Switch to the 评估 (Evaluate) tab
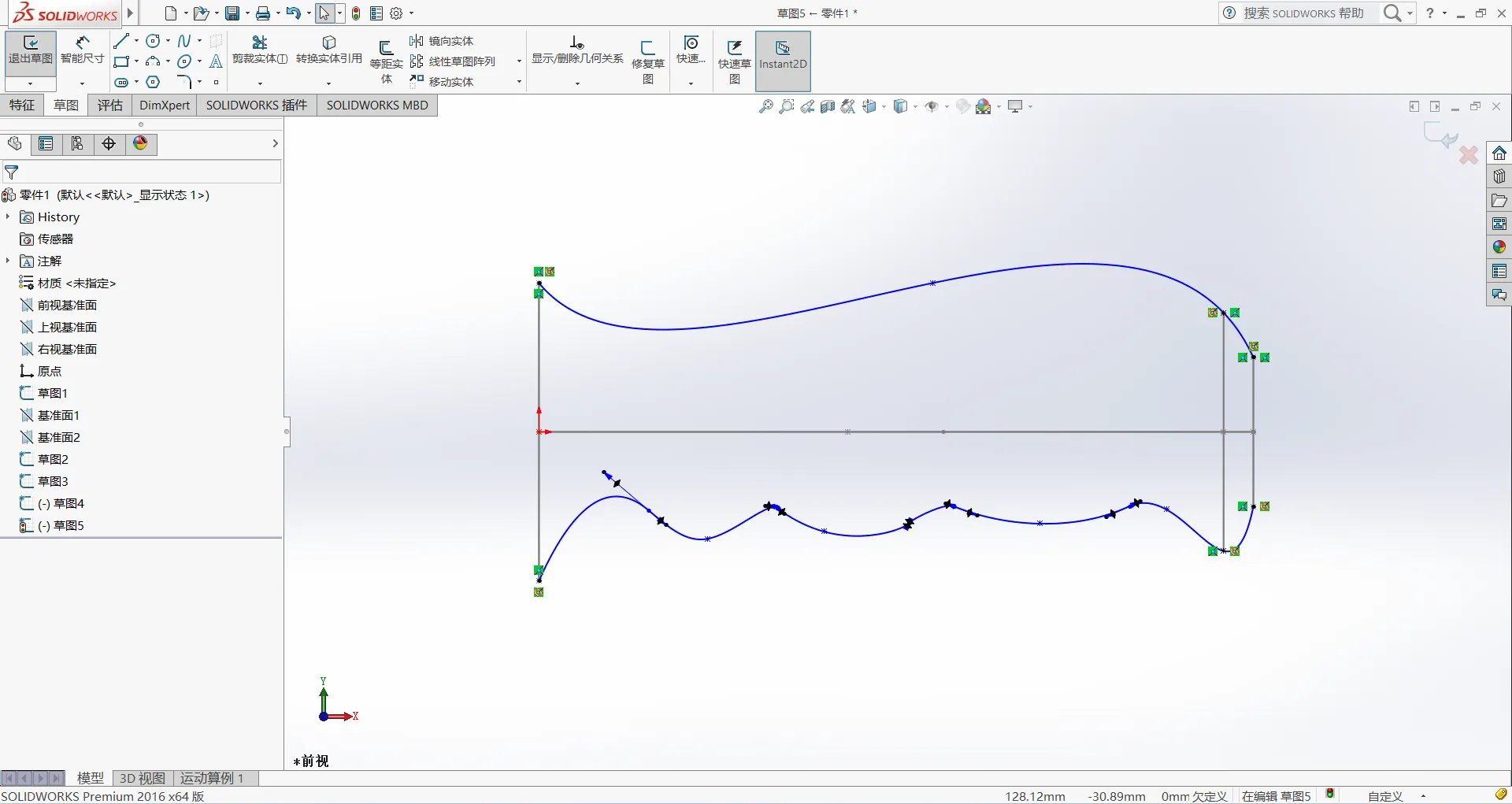1512x804 pixels. coord(110,106)
